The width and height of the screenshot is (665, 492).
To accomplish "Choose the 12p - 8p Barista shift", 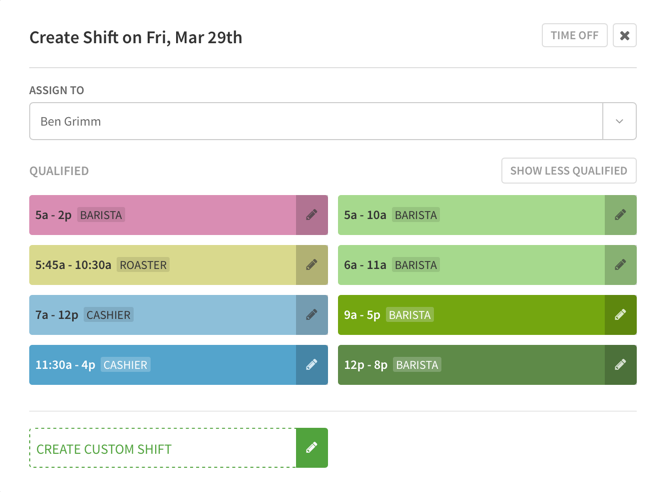I will (x=472, y=365).
